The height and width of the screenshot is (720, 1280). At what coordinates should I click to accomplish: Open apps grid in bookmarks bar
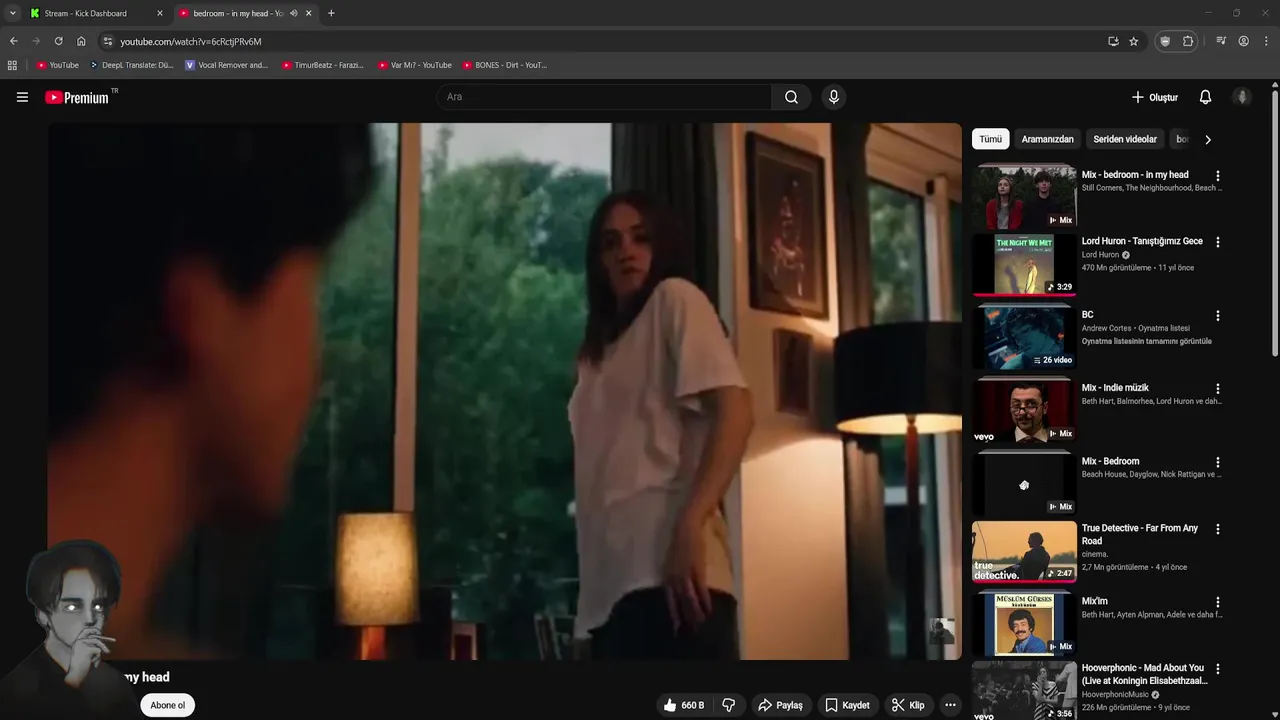click(12, 65)
